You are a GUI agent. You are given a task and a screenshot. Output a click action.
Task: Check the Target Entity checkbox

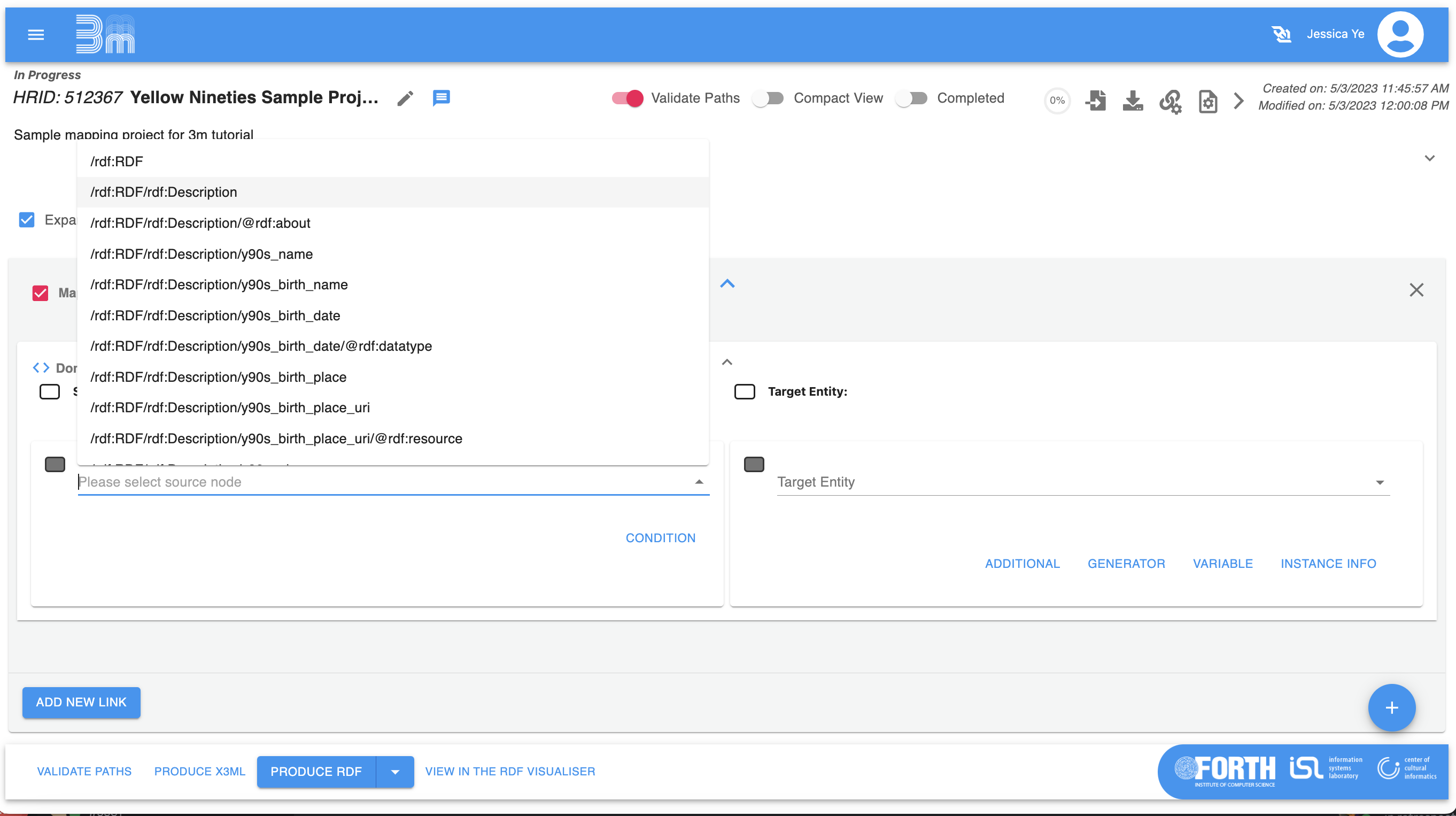pyautogui.click(x=744, y=391)
